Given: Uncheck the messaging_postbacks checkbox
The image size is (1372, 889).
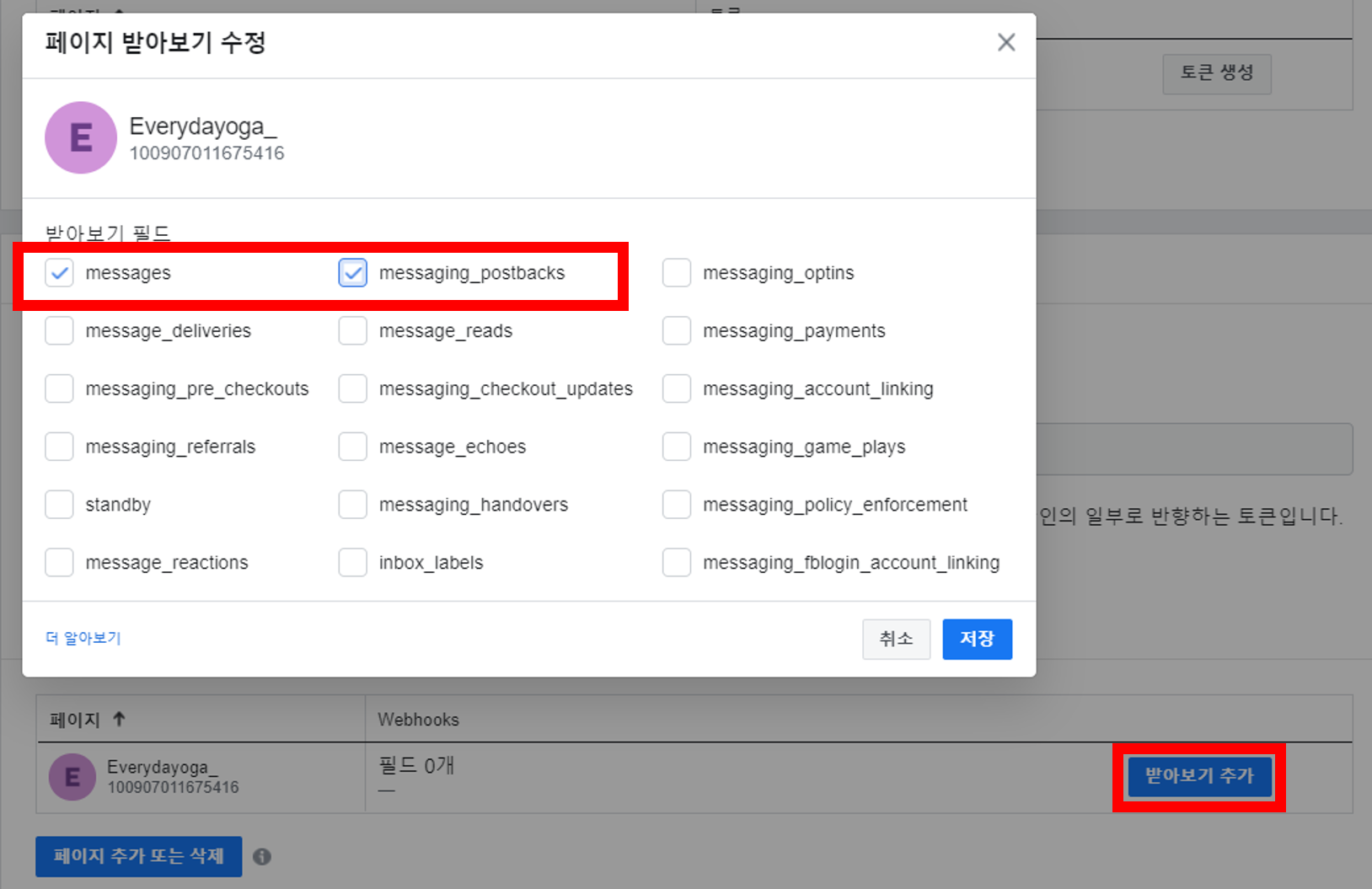Looking at the screenshot, I should pyautogui.click(x=352, y=273).
